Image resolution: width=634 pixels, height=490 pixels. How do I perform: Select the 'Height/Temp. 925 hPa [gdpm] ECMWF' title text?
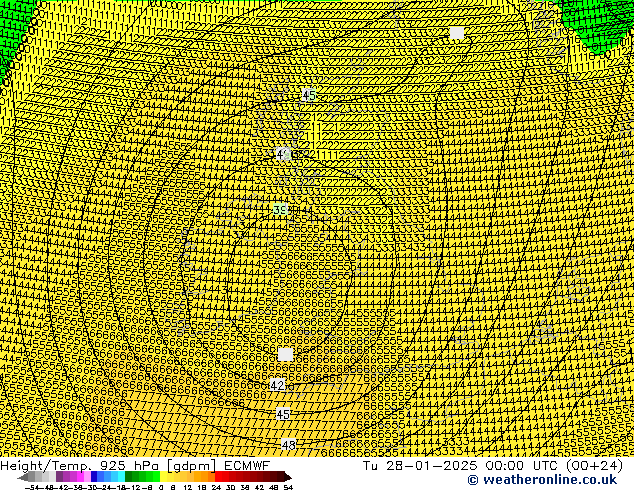pos(135,466)
